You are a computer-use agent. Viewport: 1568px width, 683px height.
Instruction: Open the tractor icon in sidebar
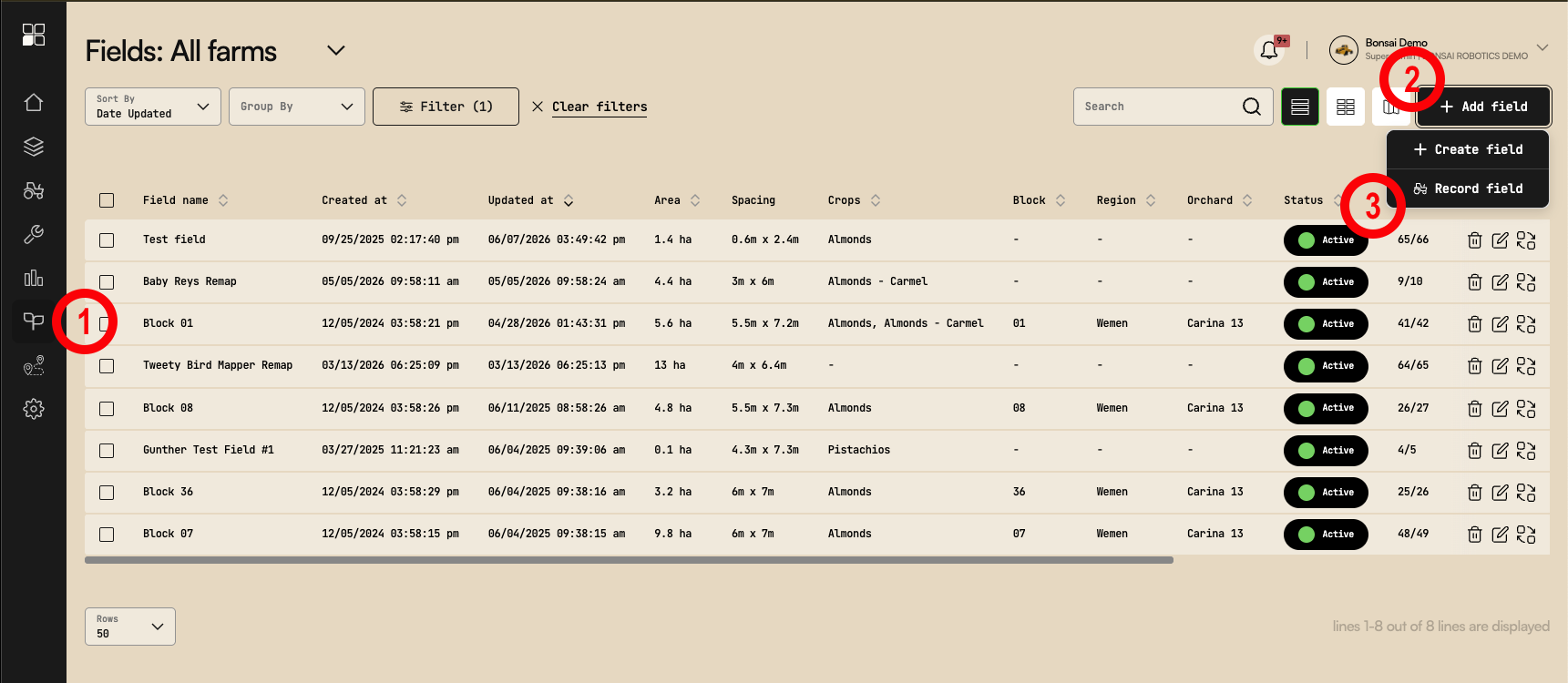coord(34,190)
